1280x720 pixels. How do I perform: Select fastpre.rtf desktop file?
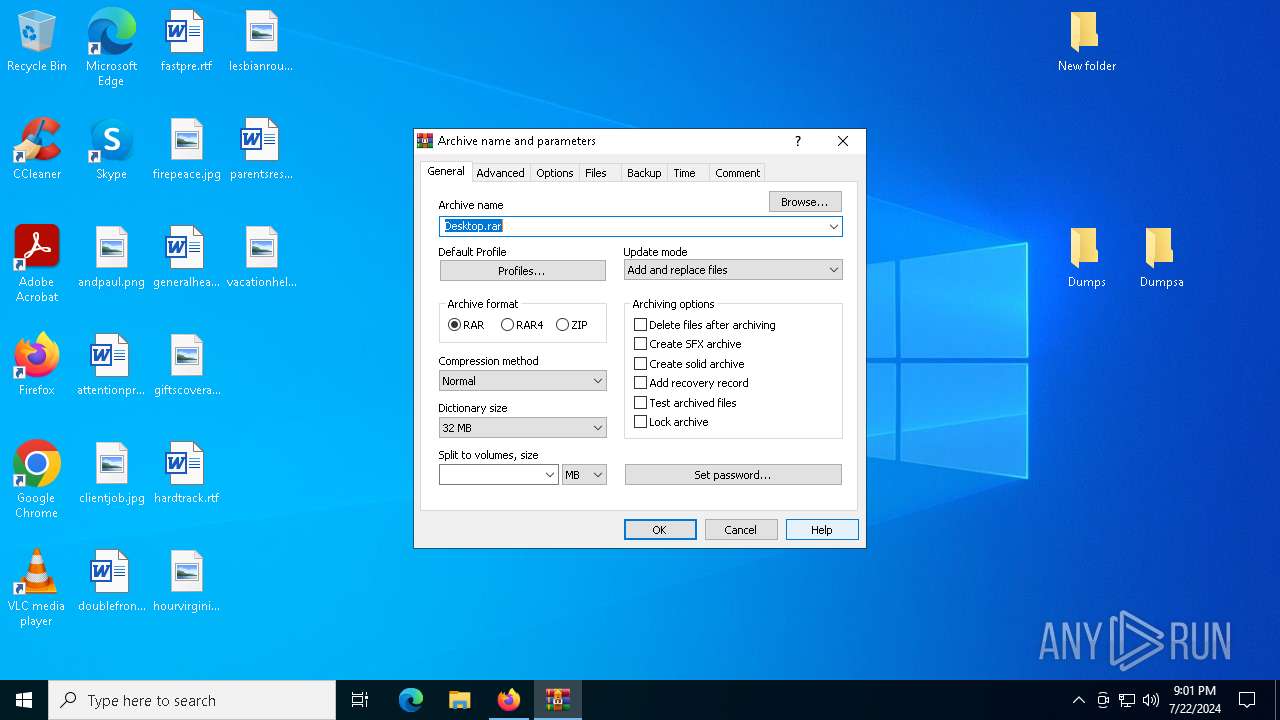[186, 41]
